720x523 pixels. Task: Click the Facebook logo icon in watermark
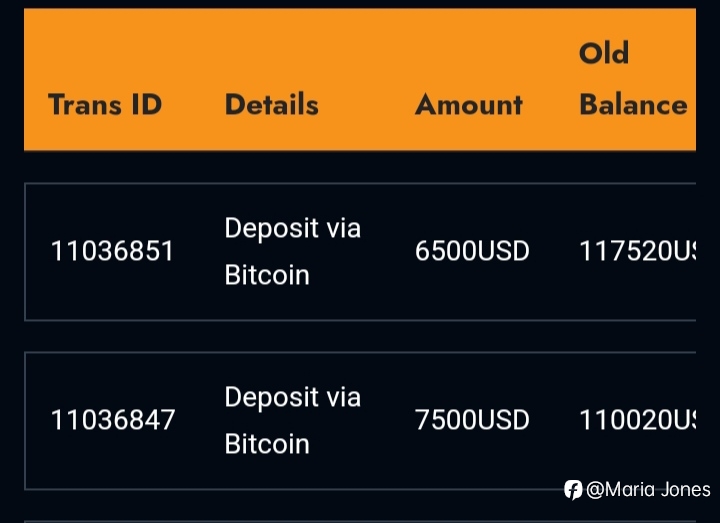(573, 490)
